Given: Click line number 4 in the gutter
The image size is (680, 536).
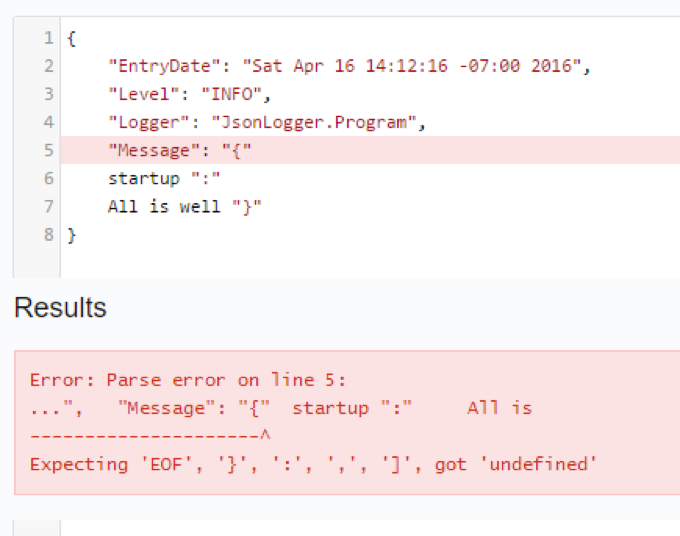Looking at the screenshot, I should 48,123.
